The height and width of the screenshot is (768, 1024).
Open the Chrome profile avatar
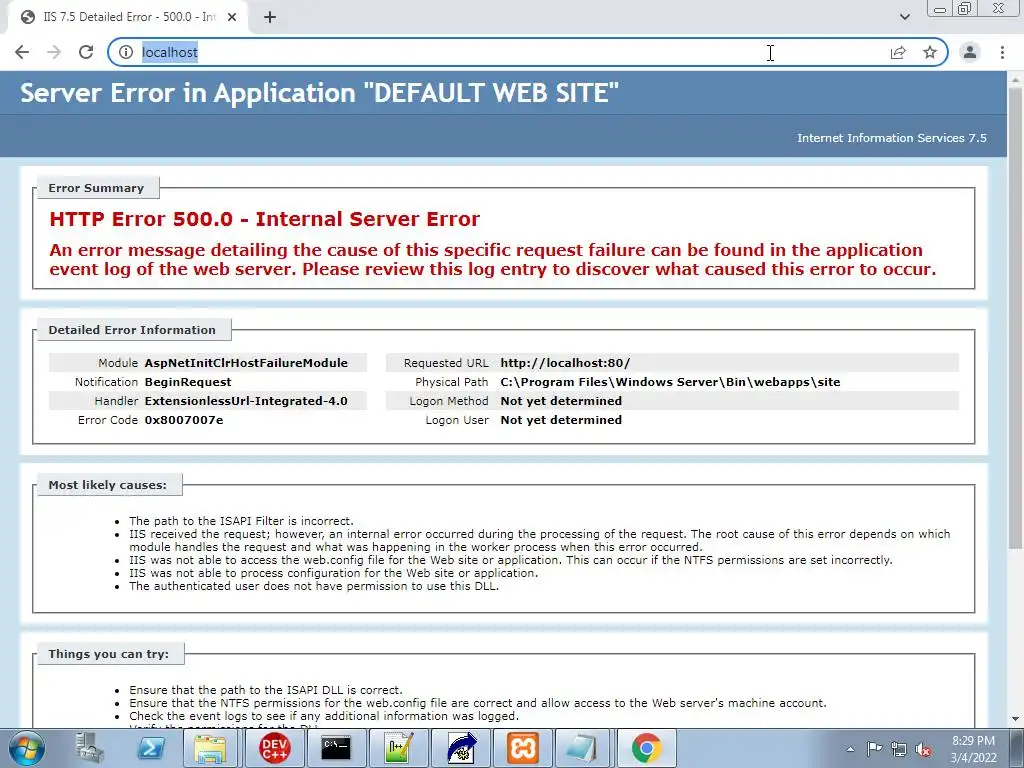pos(970,52)
